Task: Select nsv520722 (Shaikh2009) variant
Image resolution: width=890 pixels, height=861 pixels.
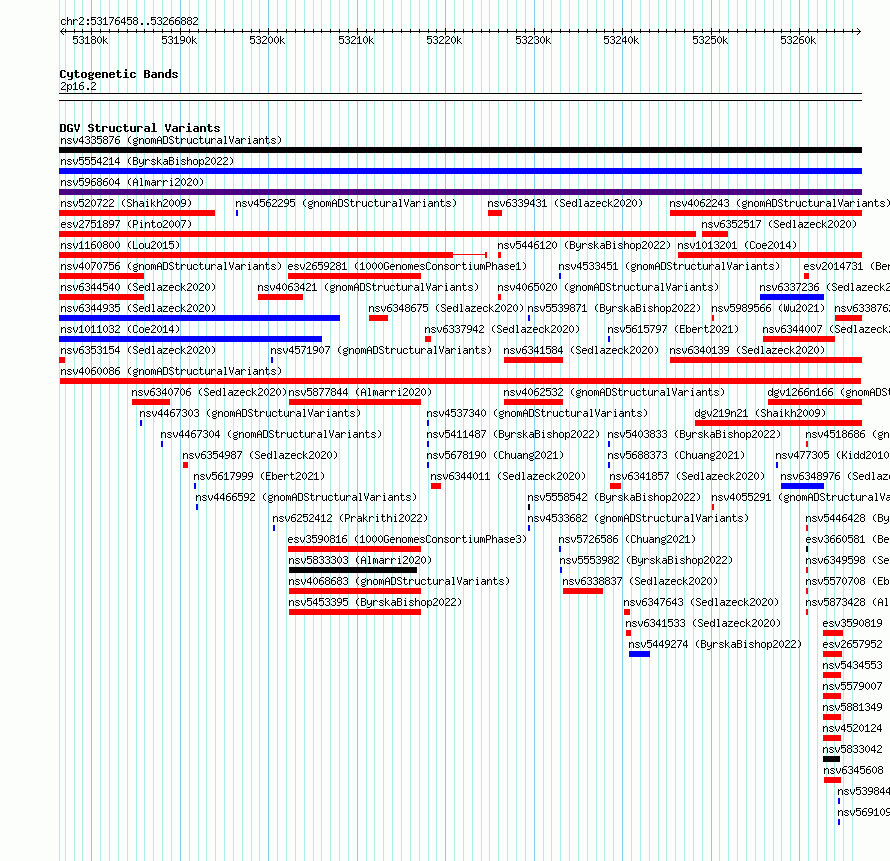Action: (126, 203)
